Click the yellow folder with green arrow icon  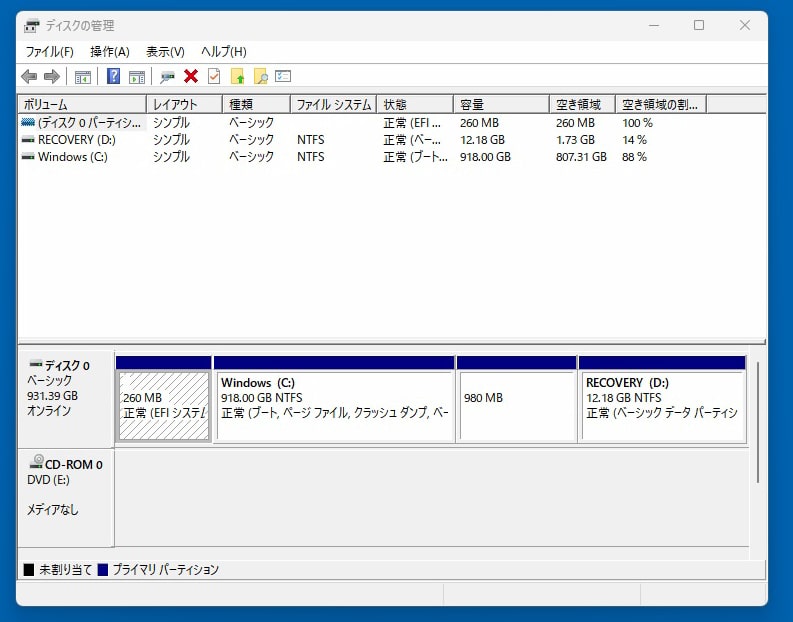[237, 76]
